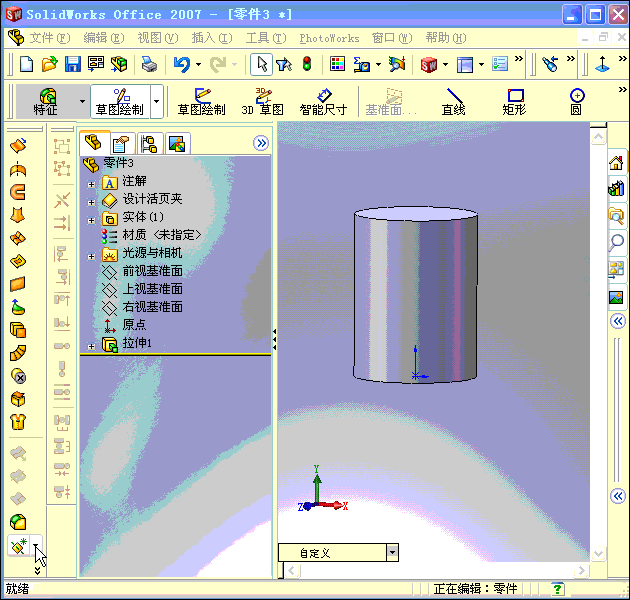Open the 文件(F) menu
The width and height of the screenshot is (630, 600).
pyautogui.click(x=50, y=38)
